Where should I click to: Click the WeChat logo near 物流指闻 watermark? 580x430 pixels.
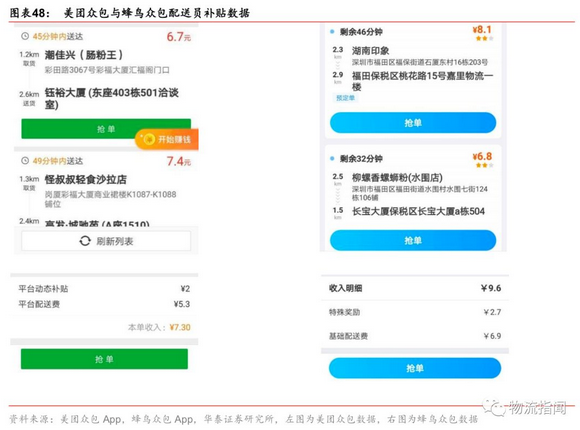494,408
